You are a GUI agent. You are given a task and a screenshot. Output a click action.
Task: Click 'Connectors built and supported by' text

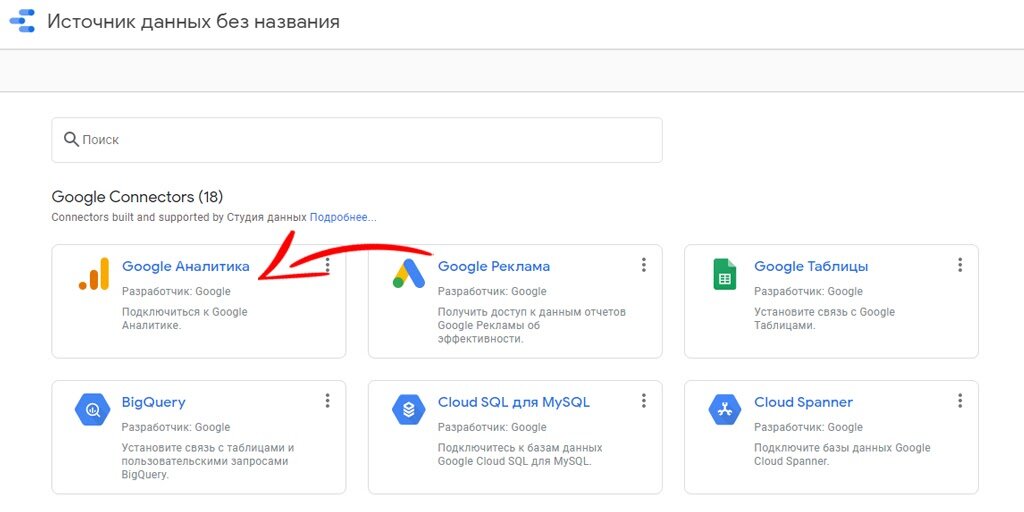pyautogui.click(x=138, y=217)
